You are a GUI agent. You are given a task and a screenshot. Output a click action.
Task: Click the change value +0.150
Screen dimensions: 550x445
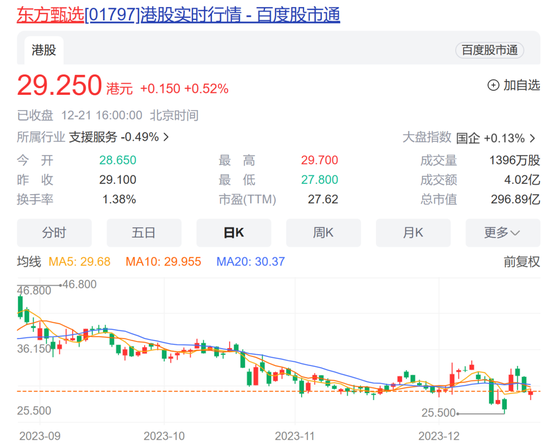(x=160, y=89)
